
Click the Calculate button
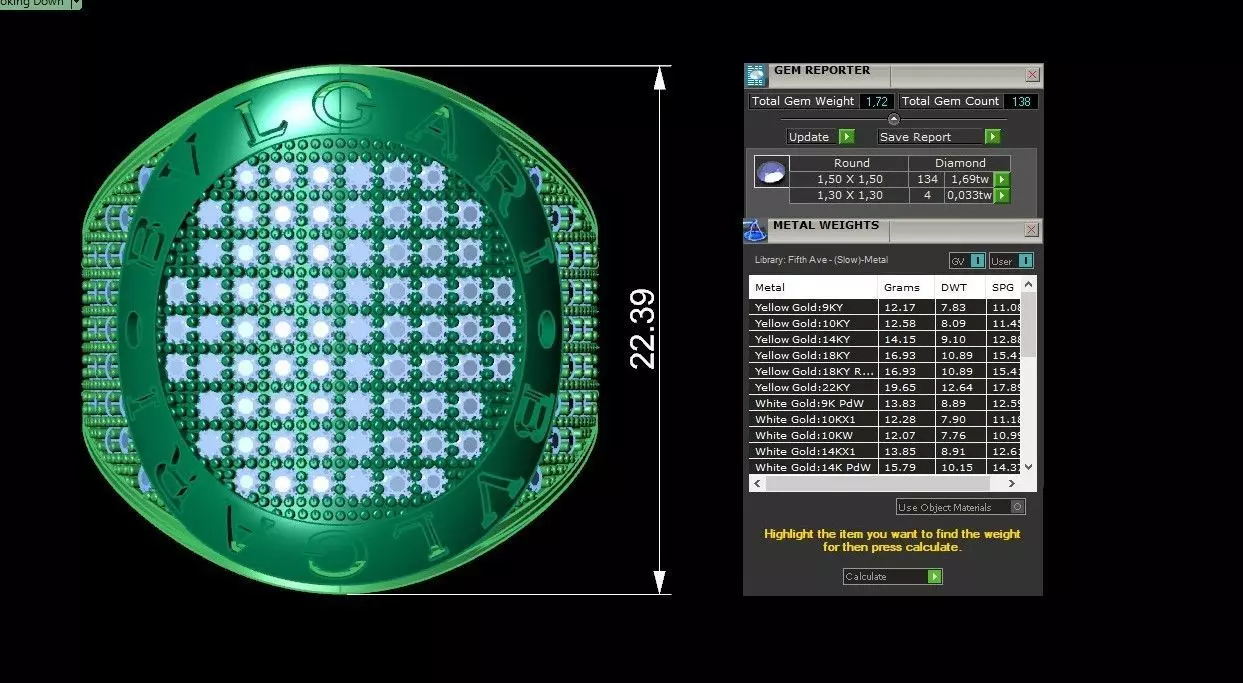click(893, 577)
